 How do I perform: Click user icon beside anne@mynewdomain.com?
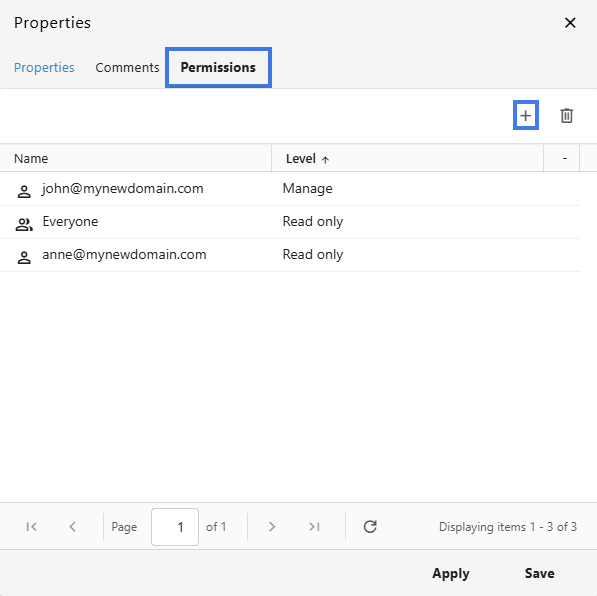click(24, 257)
